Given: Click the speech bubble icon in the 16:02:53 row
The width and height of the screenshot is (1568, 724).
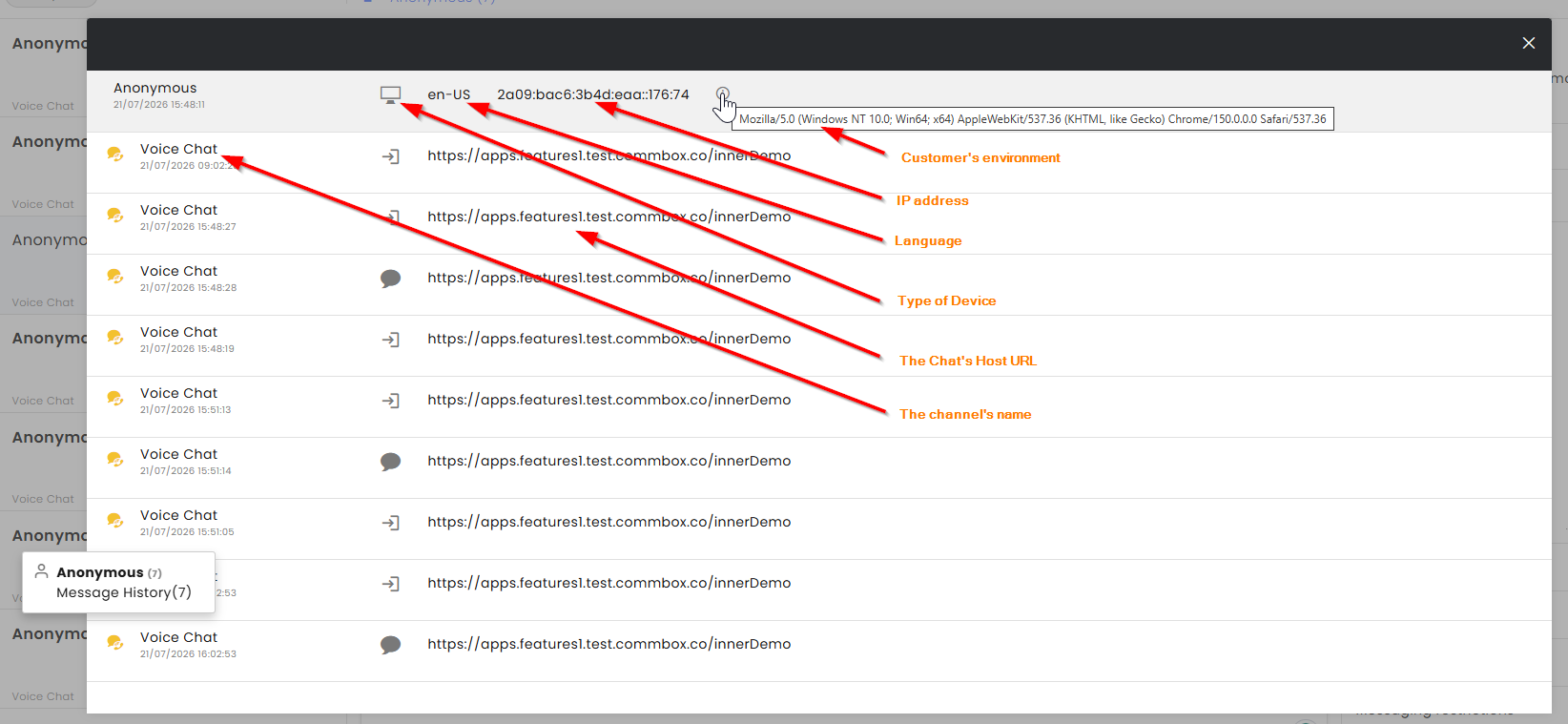Looking at the screenshot, I should click(x=391, y=645).
